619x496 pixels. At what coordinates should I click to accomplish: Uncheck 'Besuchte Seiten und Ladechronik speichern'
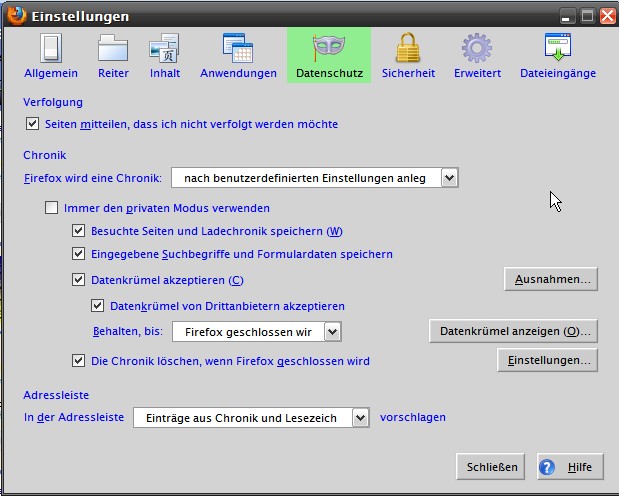(x=78, y=231)
